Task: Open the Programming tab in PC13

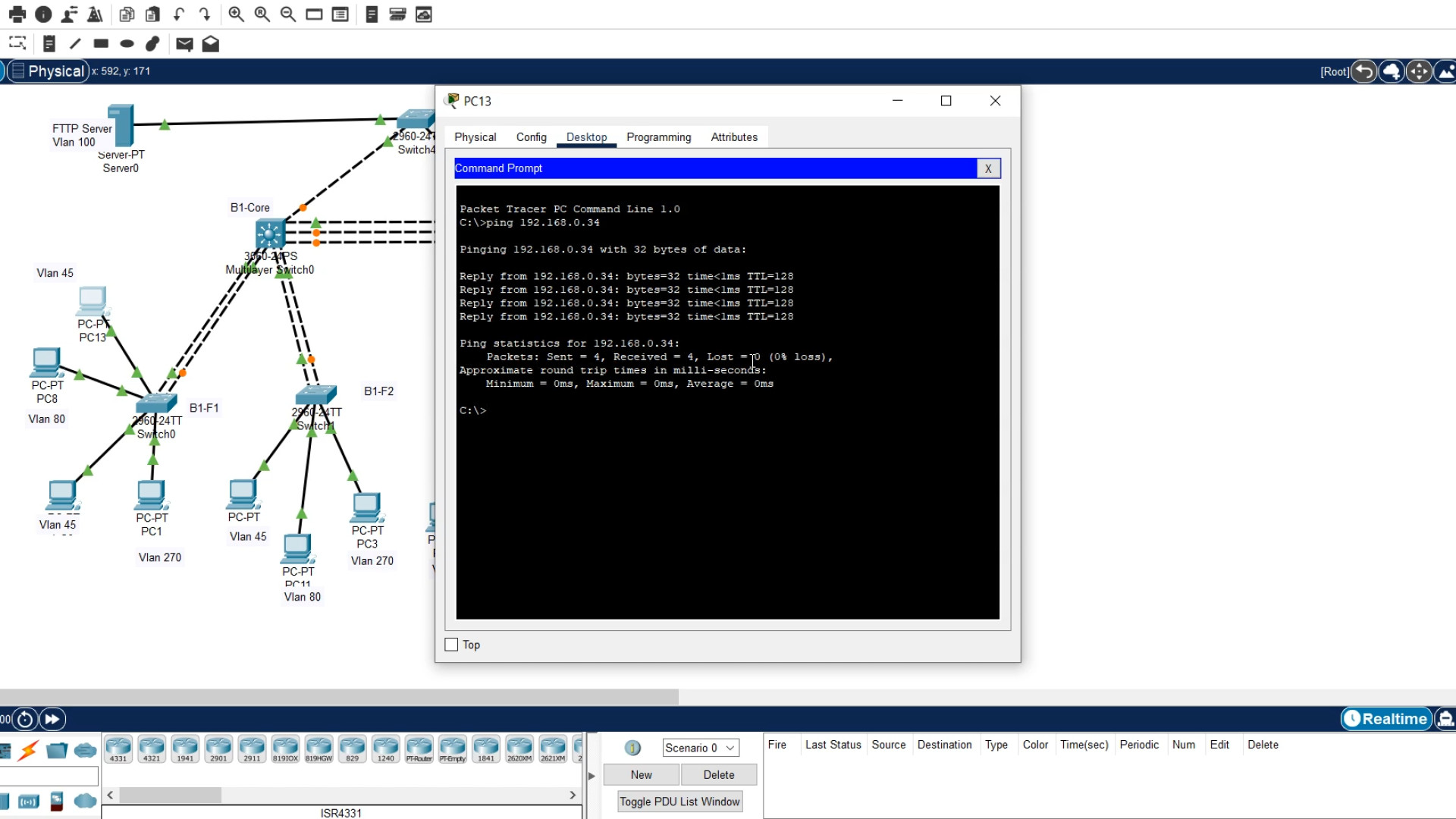Action: [x=659, y=137]
